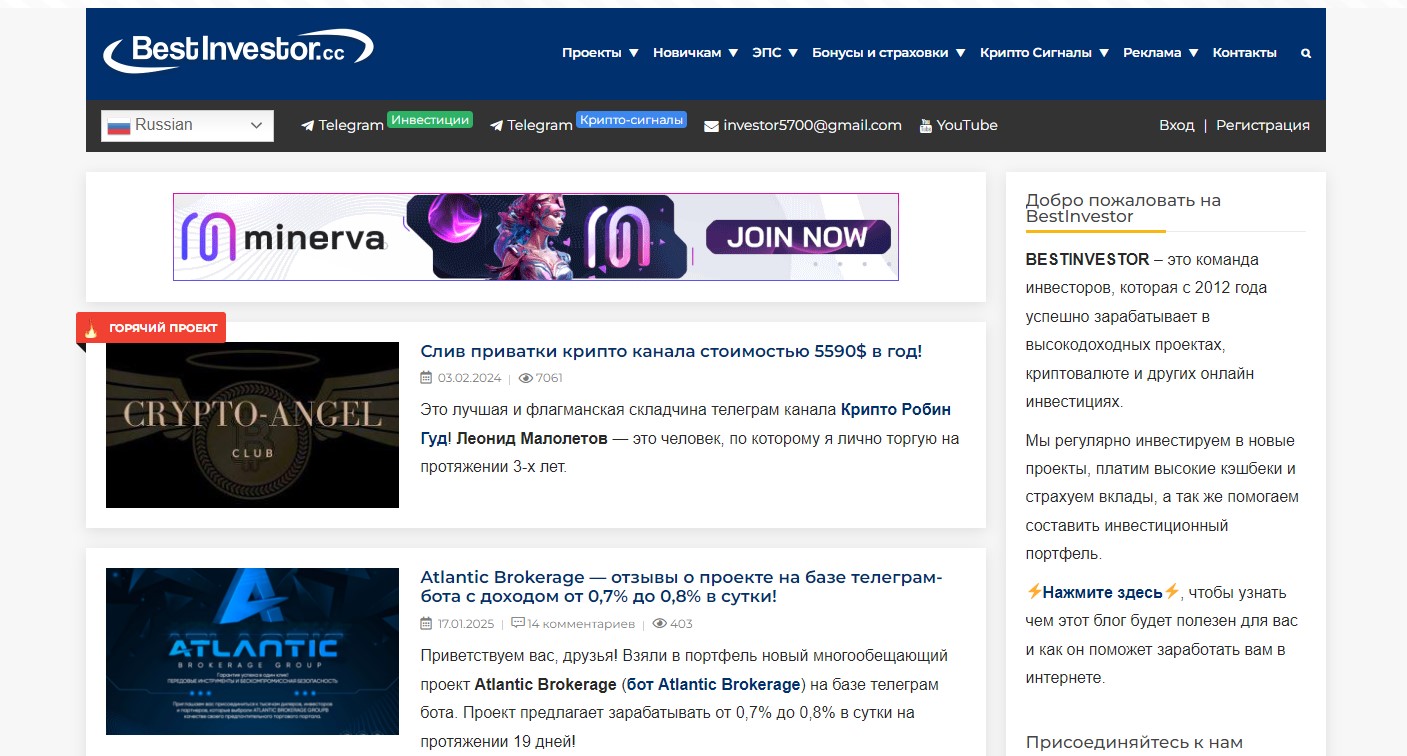Click the 14 комментариев link
Screen dimensions: 1407x756
tap(581, 624)
